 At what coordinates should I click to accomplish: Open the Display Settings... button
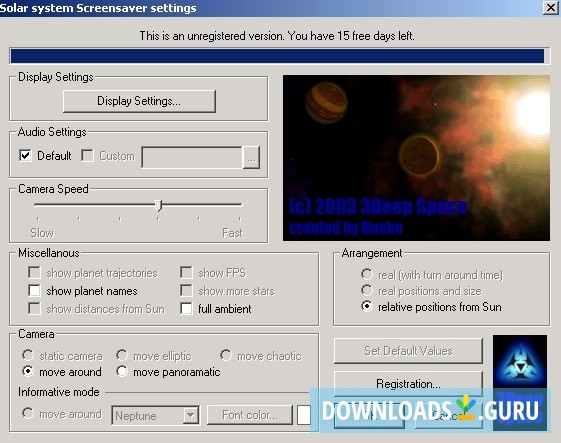coord(139,101)
